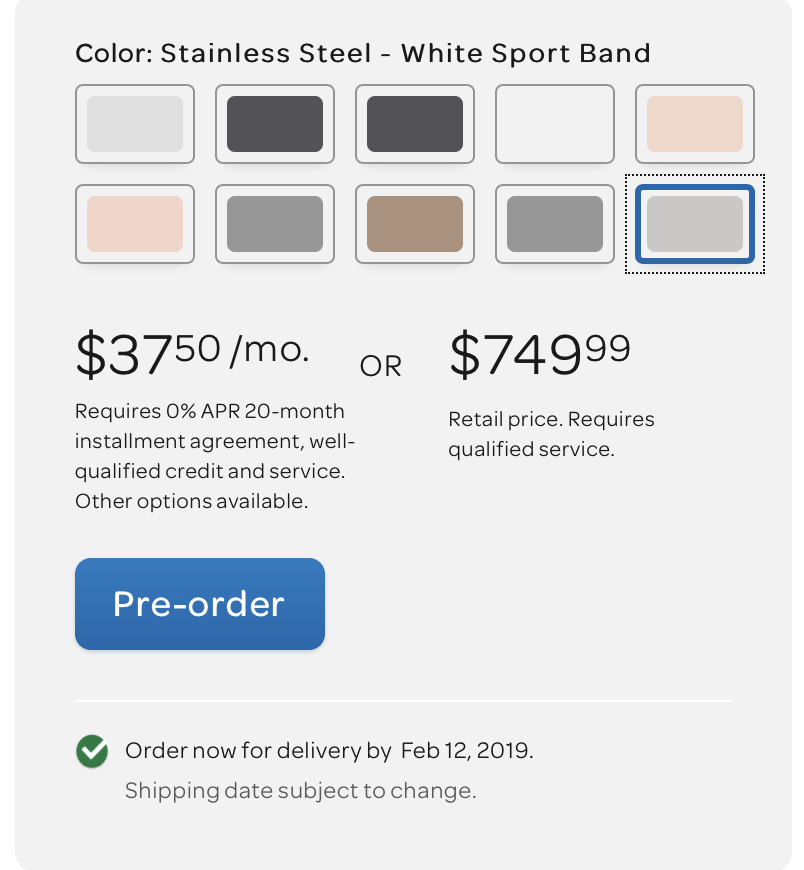The height and width of the screenshot is (870, 804).
Task: Click the Retail price qualified service note
Action: 551,434
